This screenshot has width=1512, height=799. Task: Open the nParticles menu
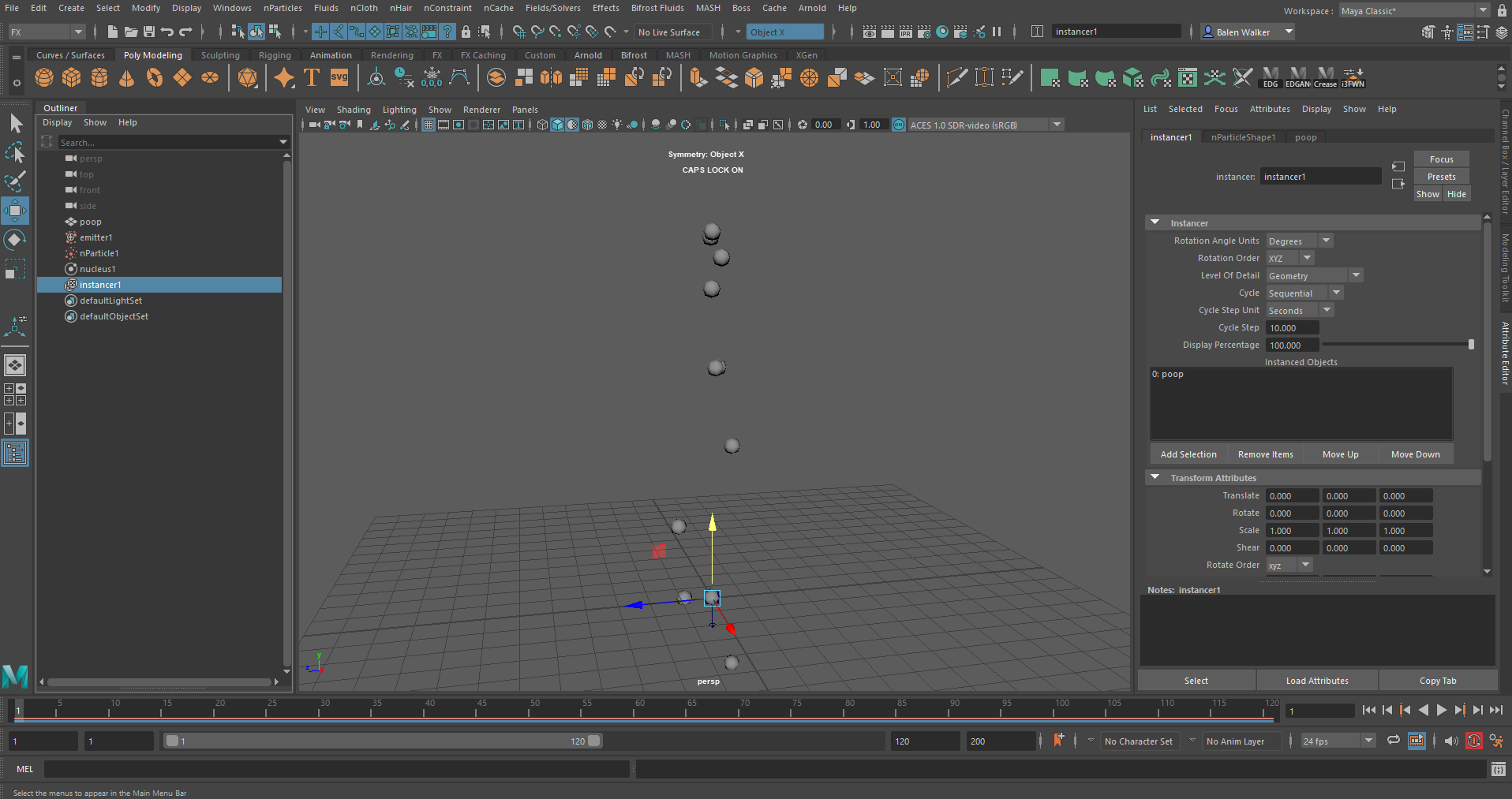[283, 8]
